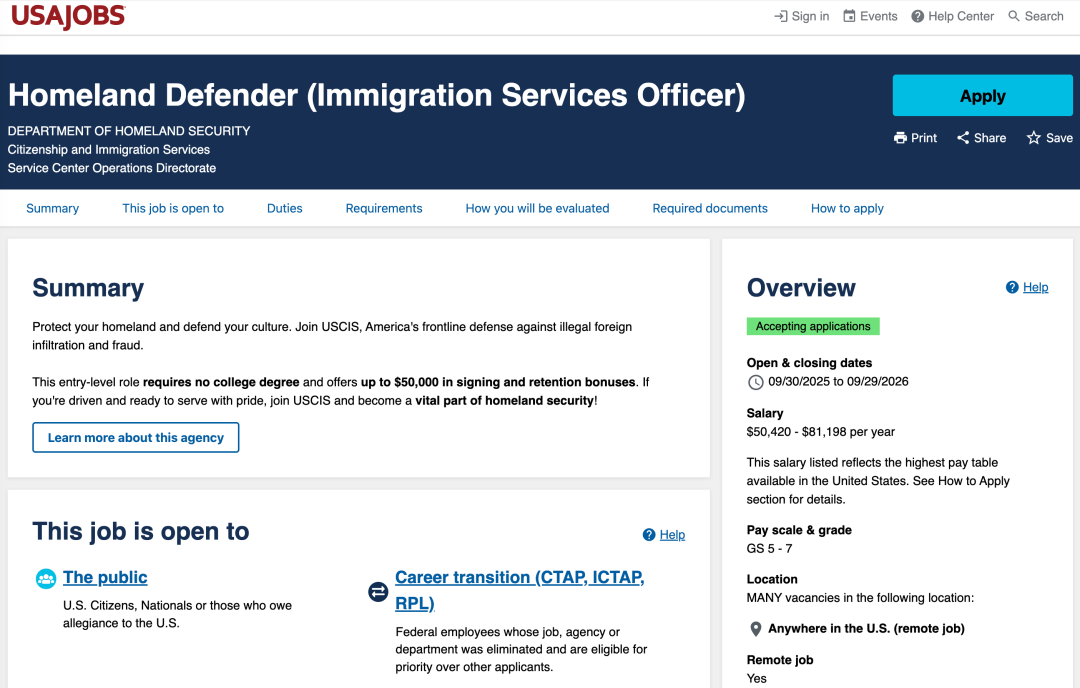Click the salary $50,420 - $81,198 per year

(820, 432)
